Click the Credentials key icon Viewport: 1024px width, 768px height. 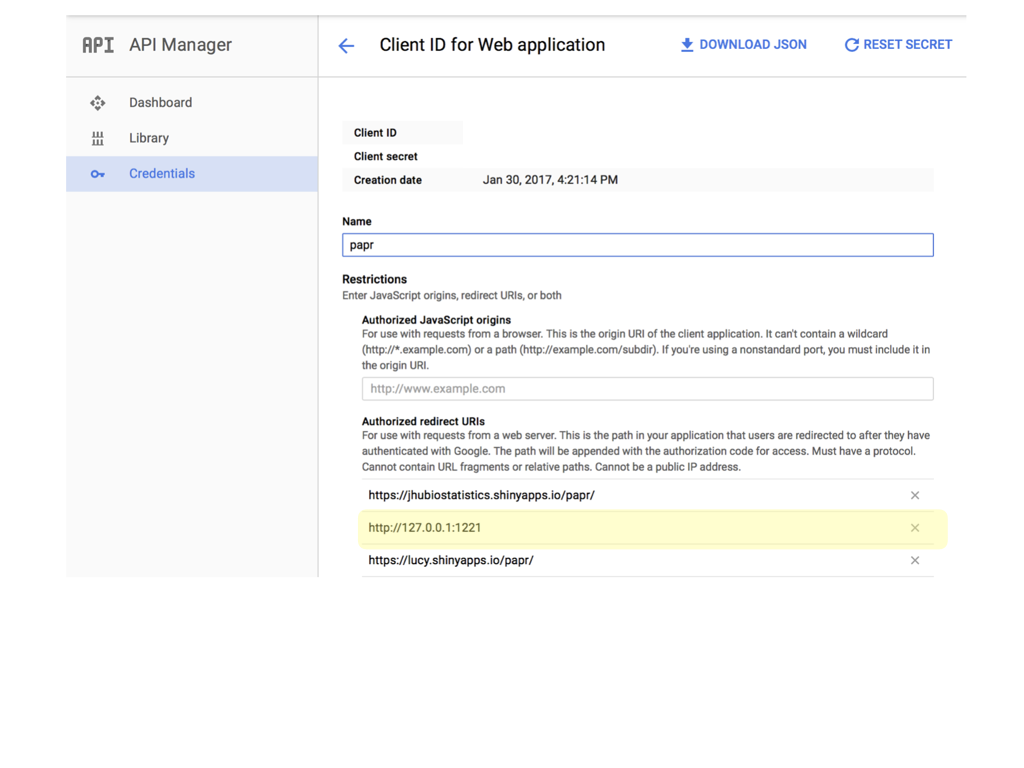[98, 174]
